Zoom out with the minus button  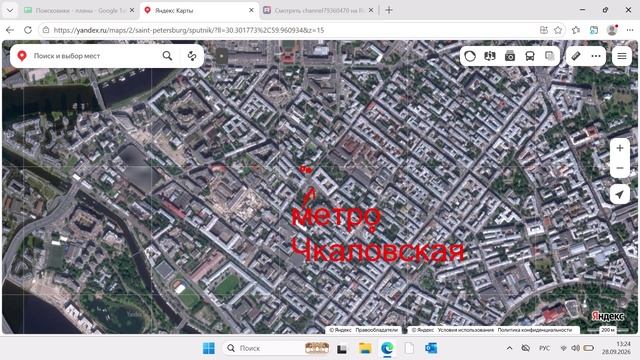[x=620, y=168]
